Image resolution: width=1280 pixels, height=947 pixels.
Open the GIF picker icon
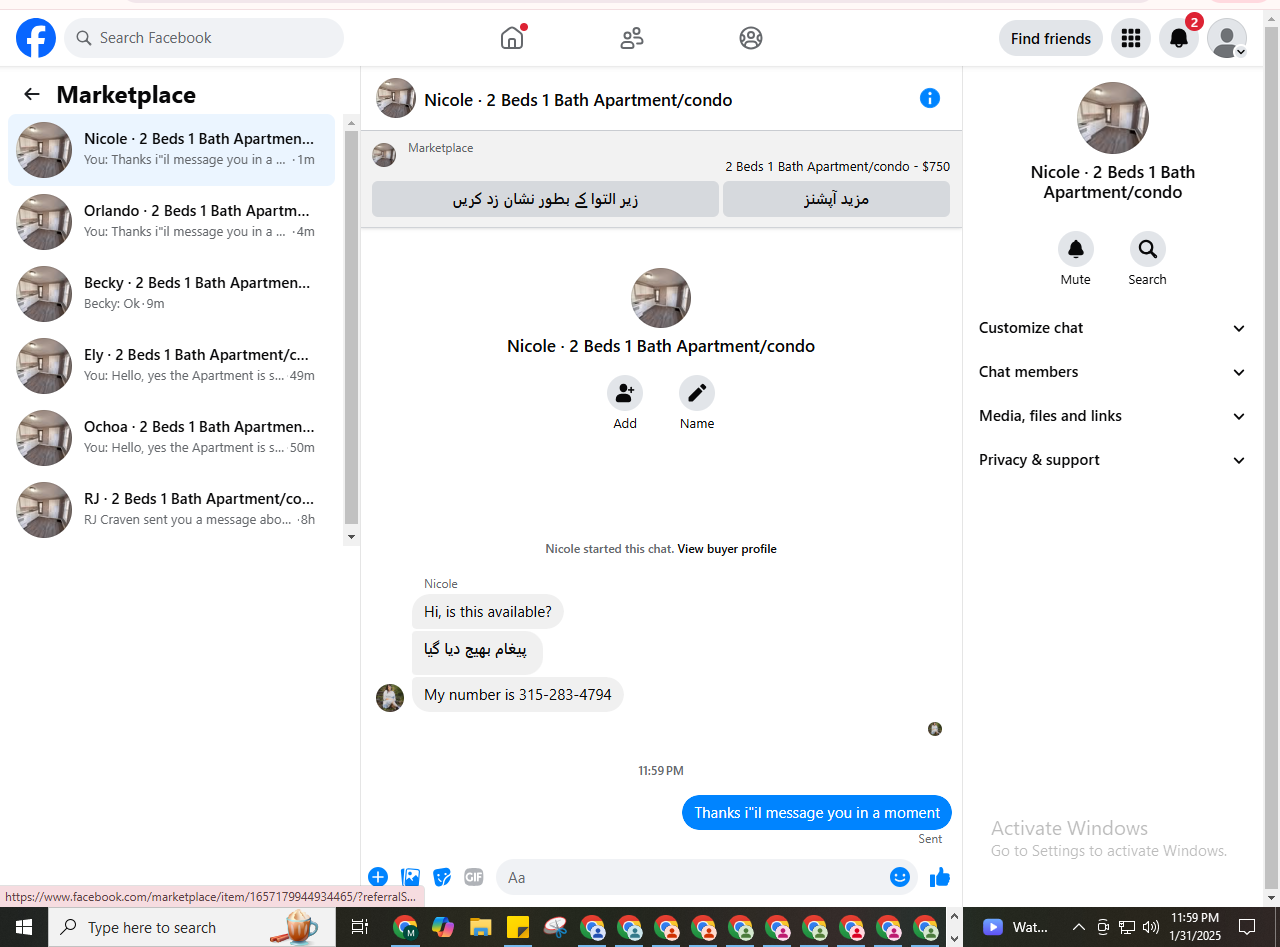pyautogui.click(x=474, y=877)
